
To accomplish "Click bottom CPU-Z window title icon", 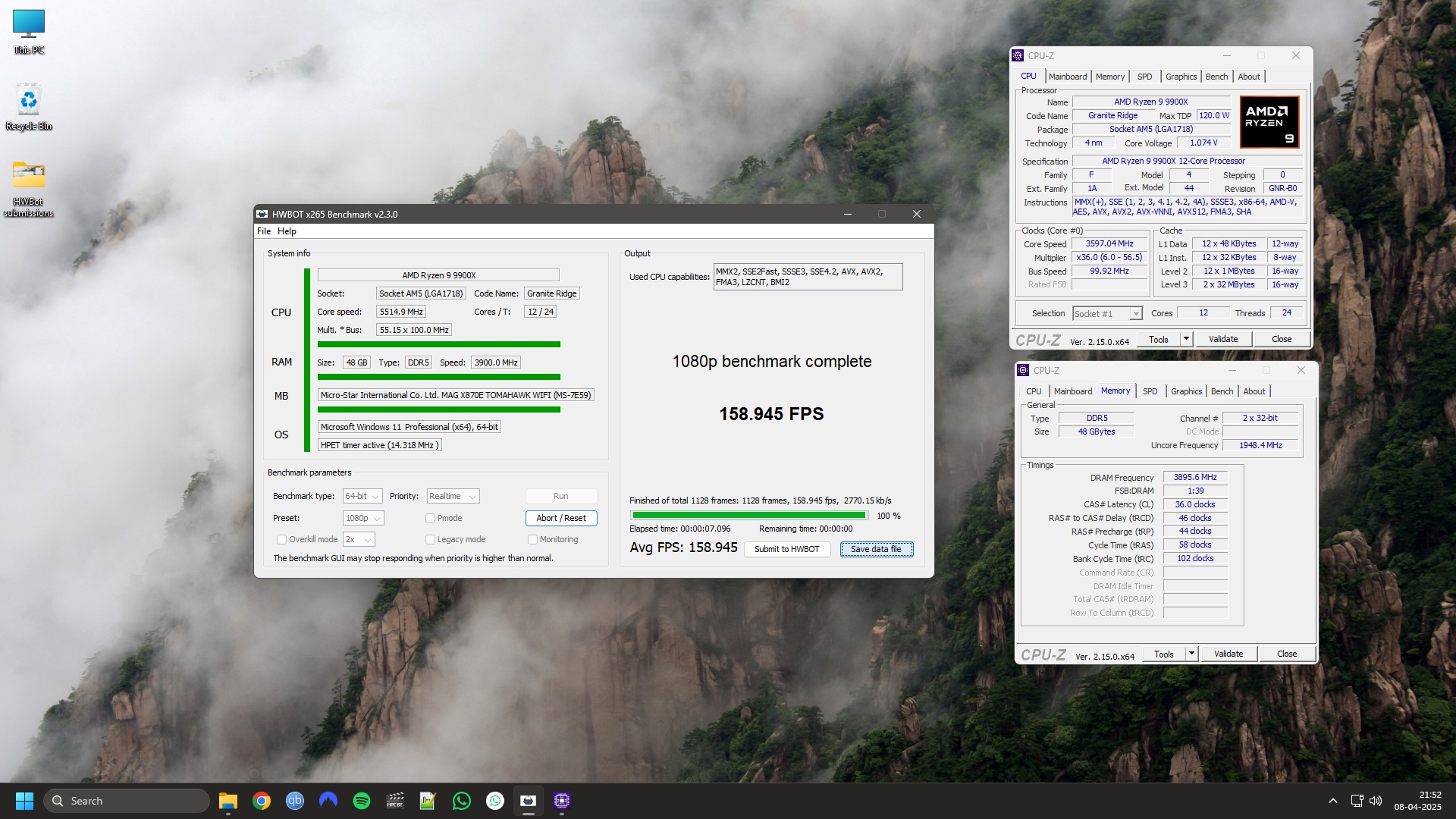I will (1024, 370).
